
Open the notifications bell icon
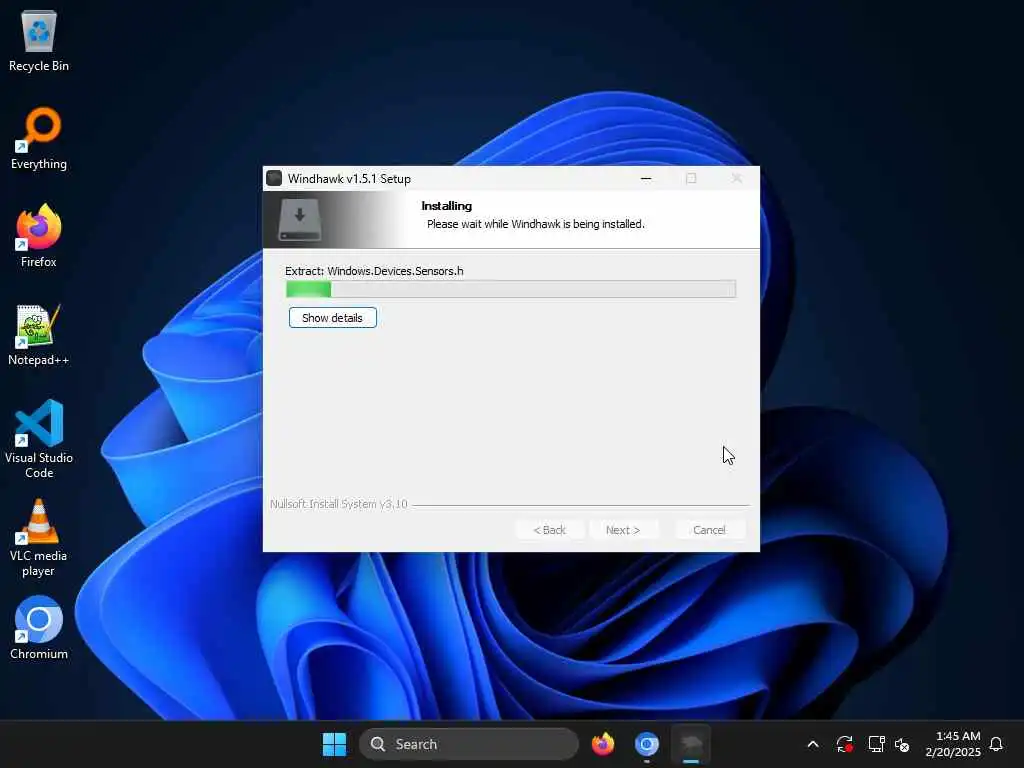click(x=996, y=744)
